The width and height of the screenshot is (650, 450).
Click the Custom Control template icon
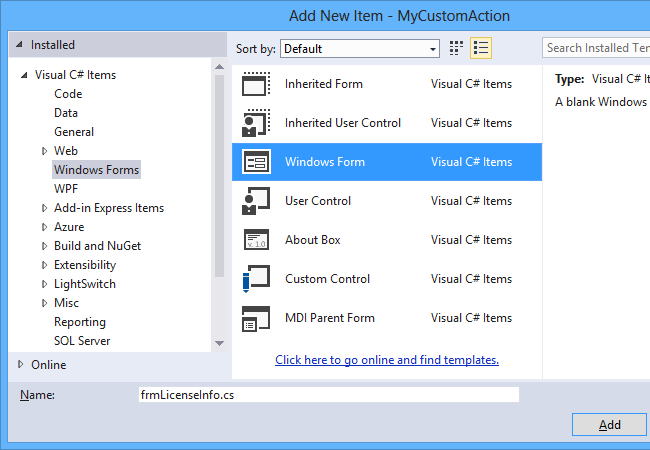coord(256,278)
